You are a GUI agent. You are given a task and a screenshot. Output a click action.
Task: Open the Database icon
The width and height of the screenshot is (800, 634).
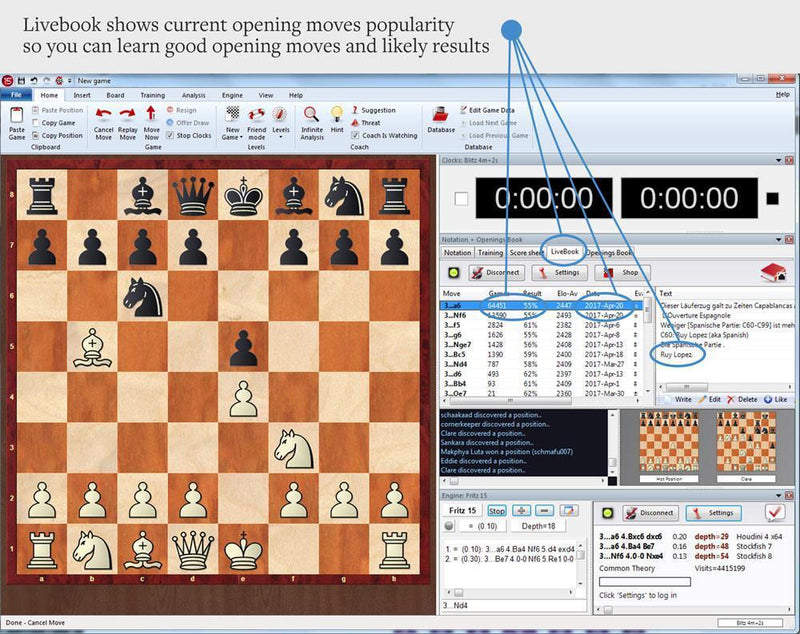click(x=440, y=113)
